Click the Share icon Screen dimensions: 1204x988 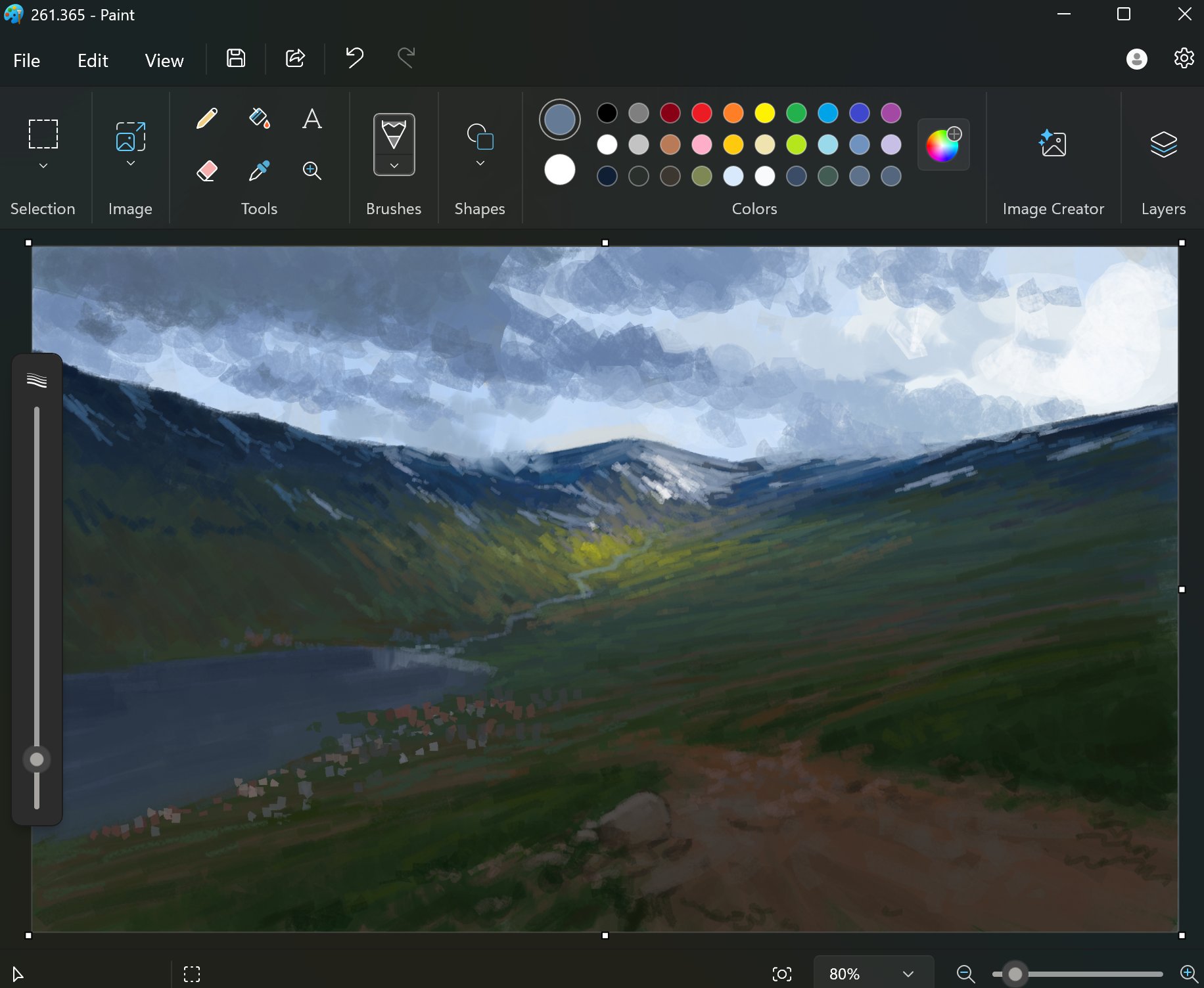pos(295,58)
